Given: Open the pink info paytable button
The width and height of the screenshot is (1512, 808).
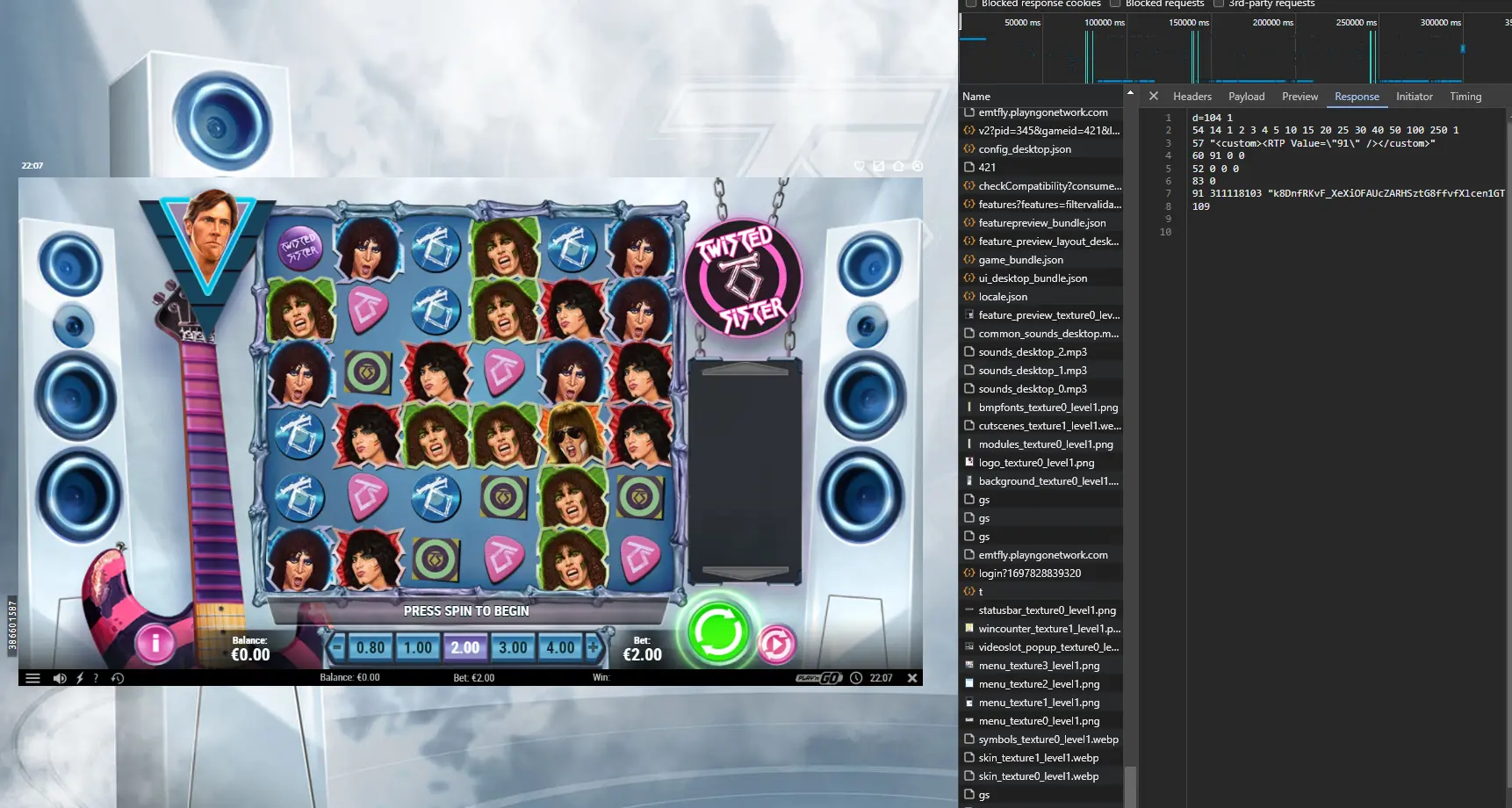Looking at the screenshot, I should tap(155, 644).
